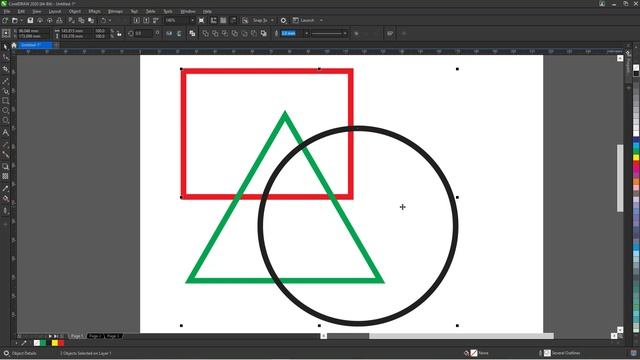
Task: Click the fill None indicator in status bar
Action: pos(474,353)
